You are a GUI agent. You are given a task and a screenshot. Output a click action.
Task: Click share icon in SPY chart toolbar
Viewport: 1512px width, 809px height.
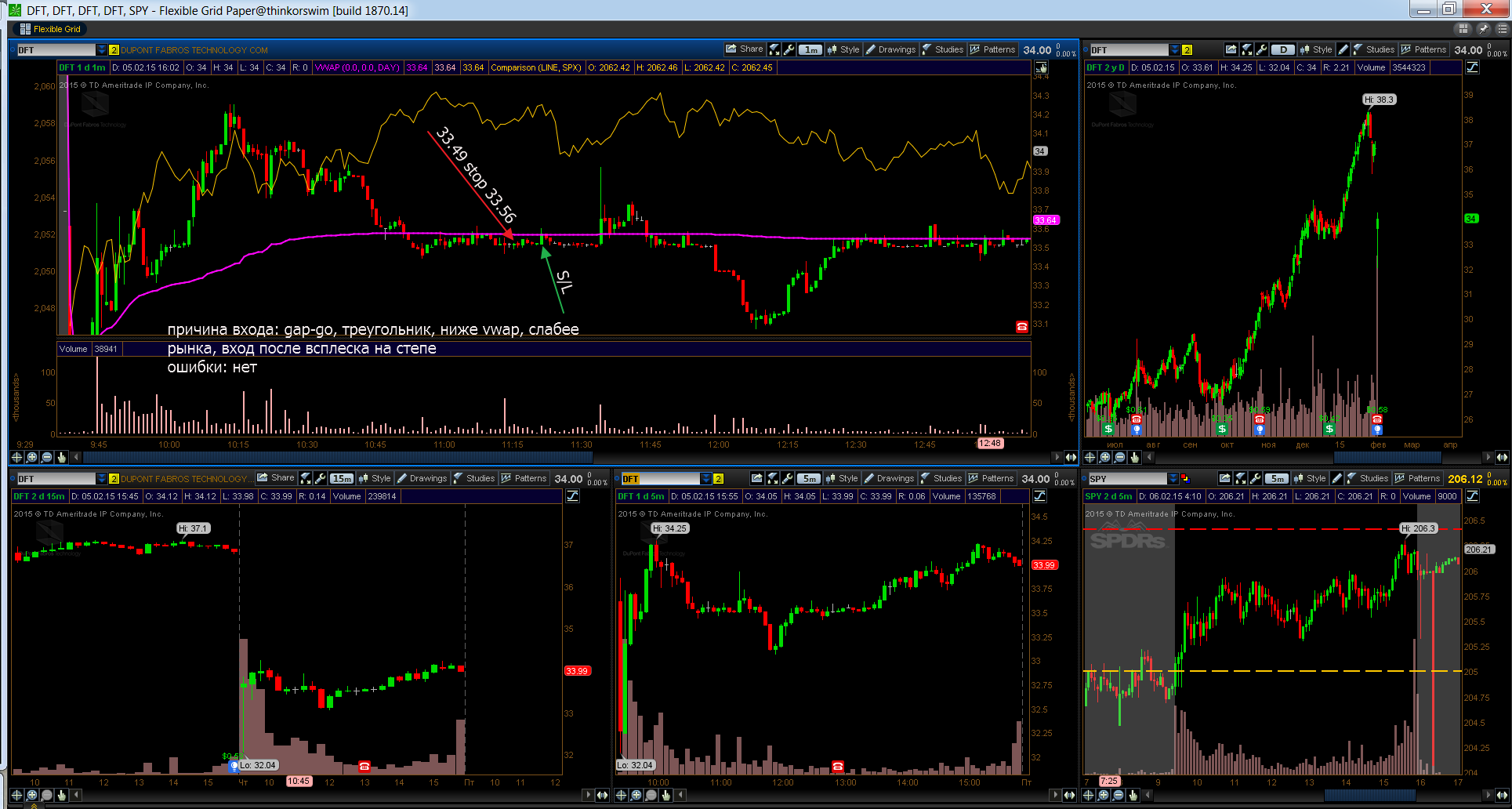click(1224, 478)
